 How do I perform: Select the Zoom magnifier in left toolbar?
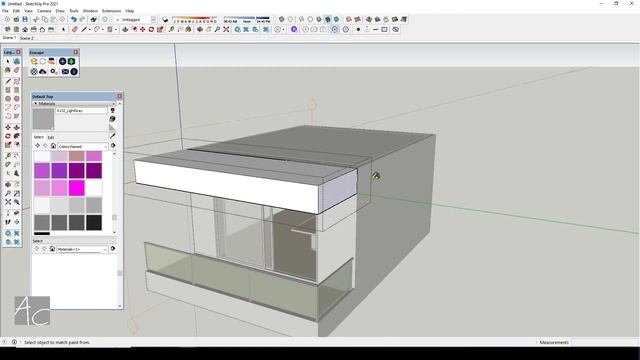point(8,193)
